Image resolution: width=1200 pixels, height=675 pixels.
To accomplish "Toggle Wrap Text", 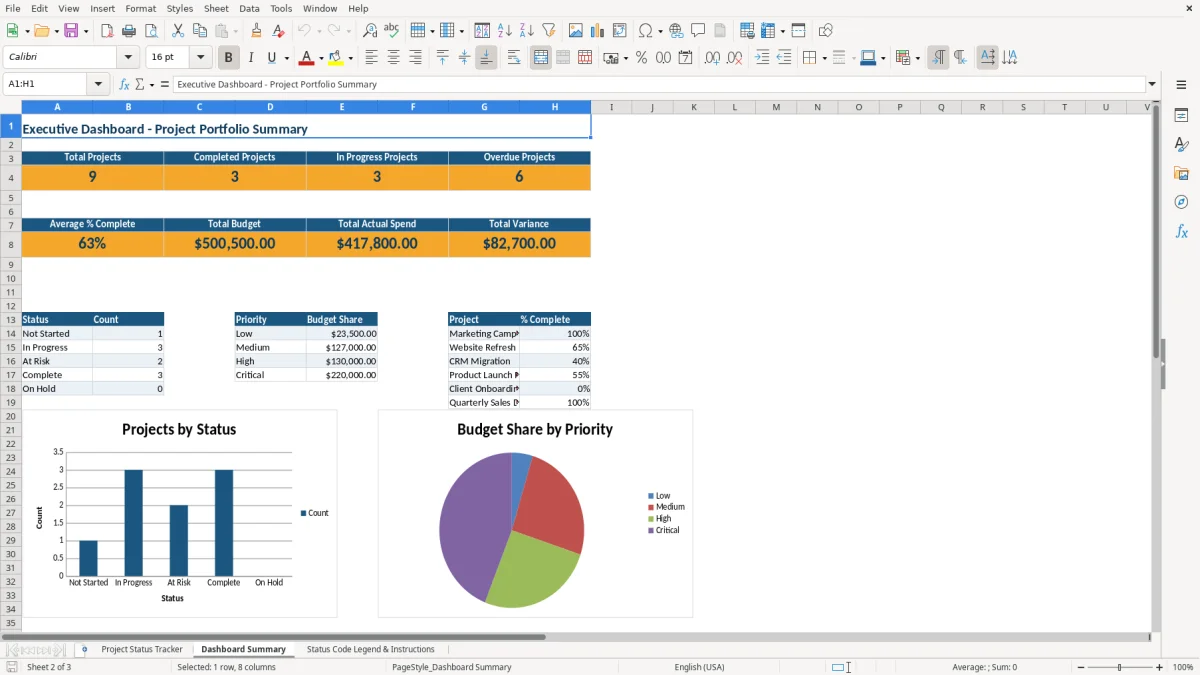I will [514, 58].
